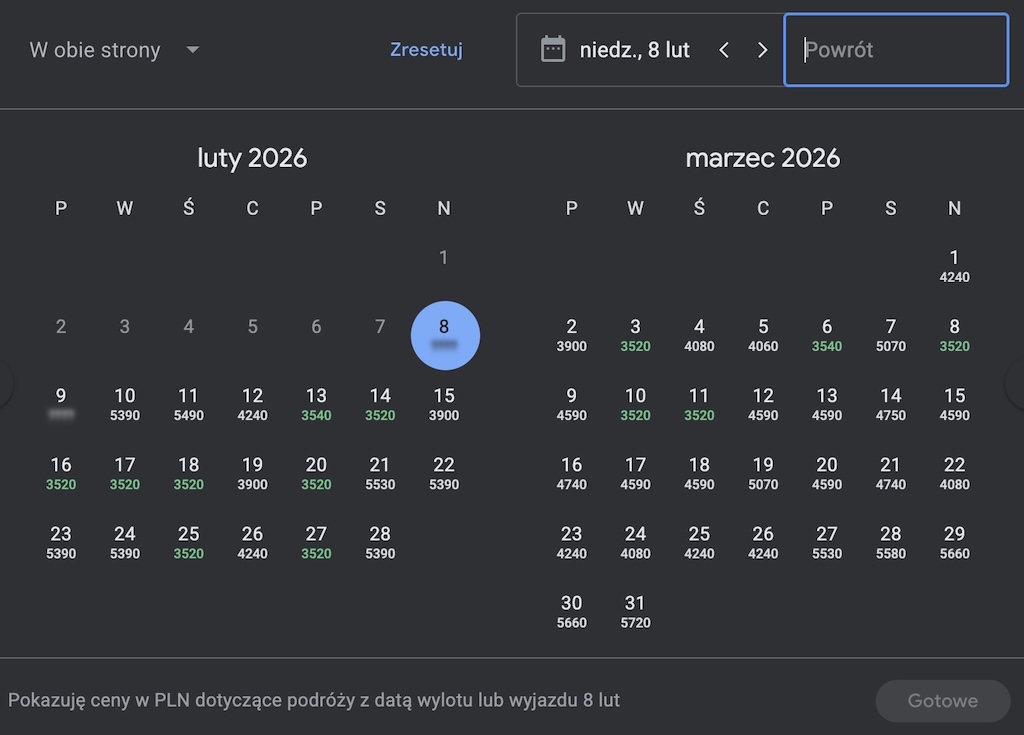Select 10 February priced 5390
This screenshot has height=735, width=1024.
(x=125, y=404)
